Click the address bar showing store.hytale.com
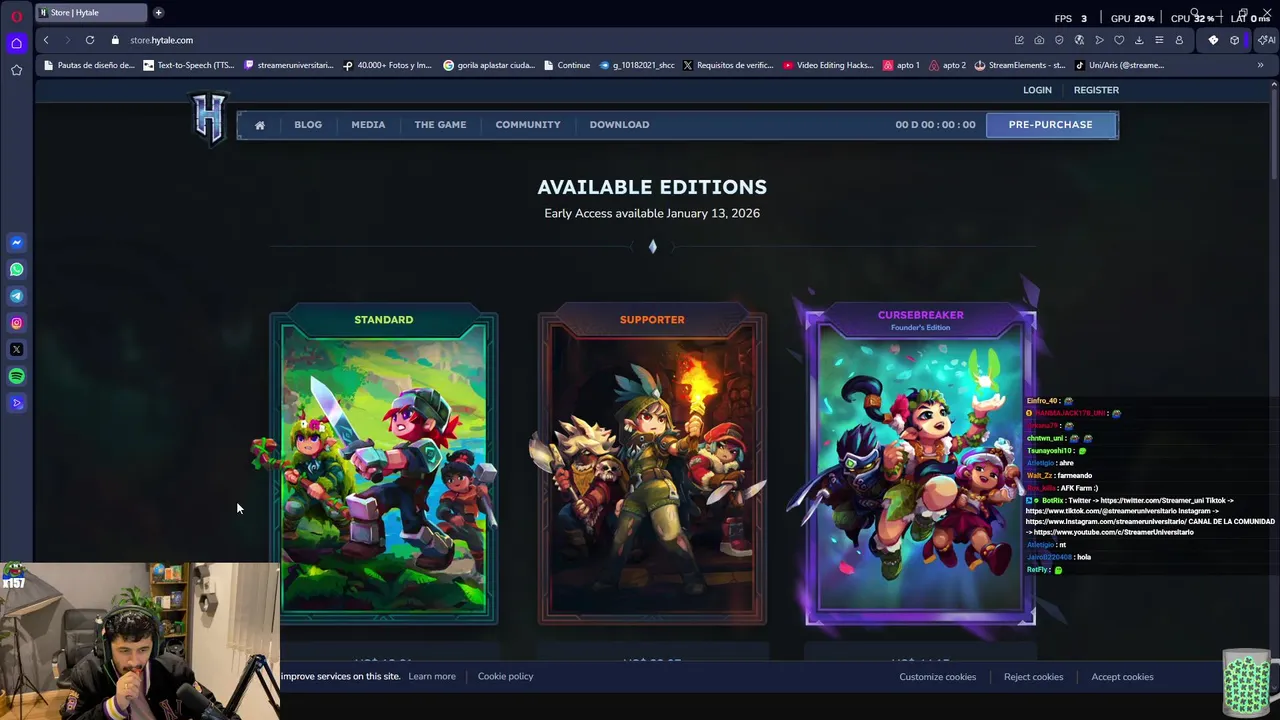Viewport: 1280px width, 720px height. (x=161, y=40)
